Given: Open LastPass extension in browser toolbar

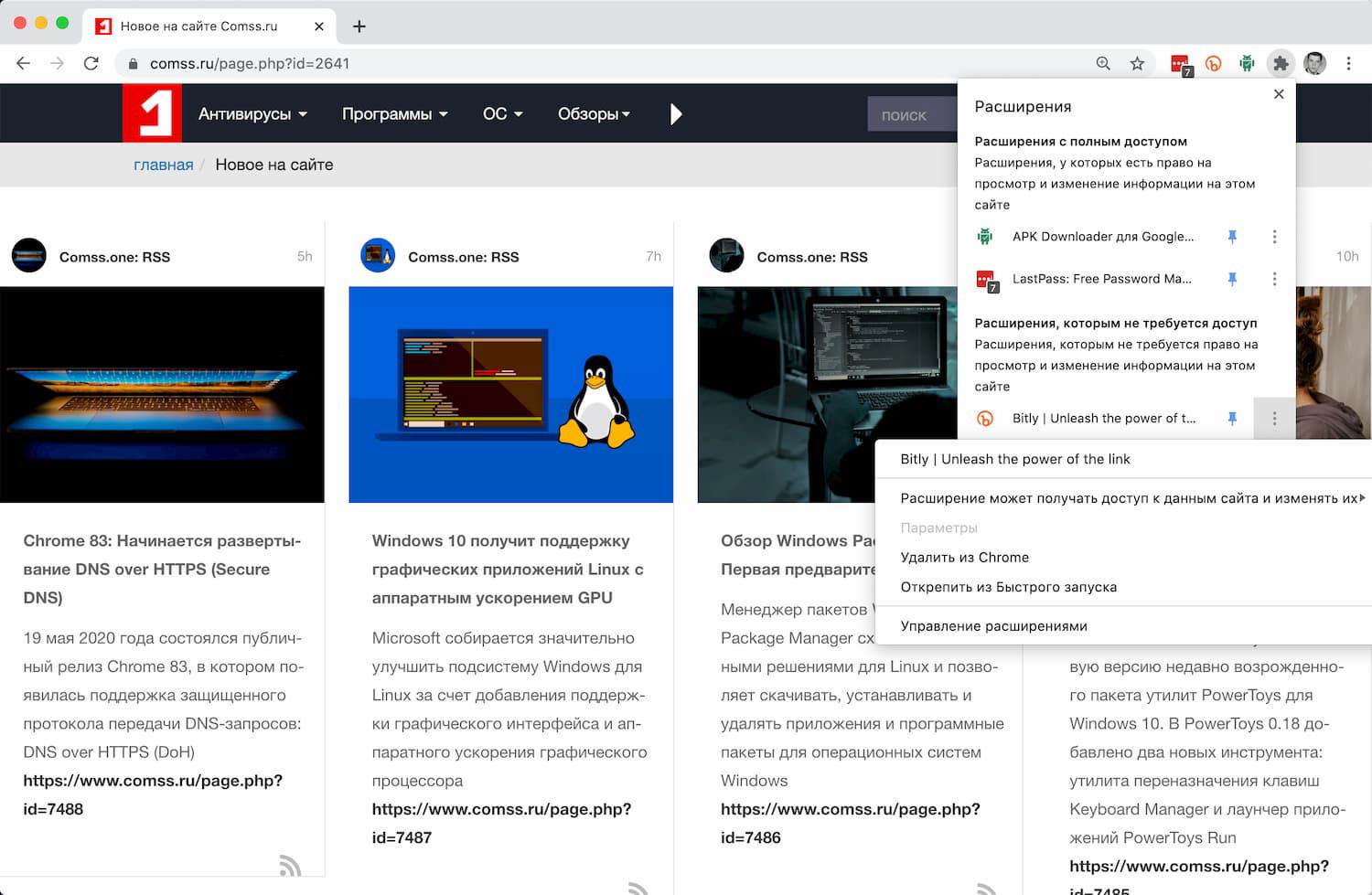Looking at the screenshot, I should (x=1180, y=64).
